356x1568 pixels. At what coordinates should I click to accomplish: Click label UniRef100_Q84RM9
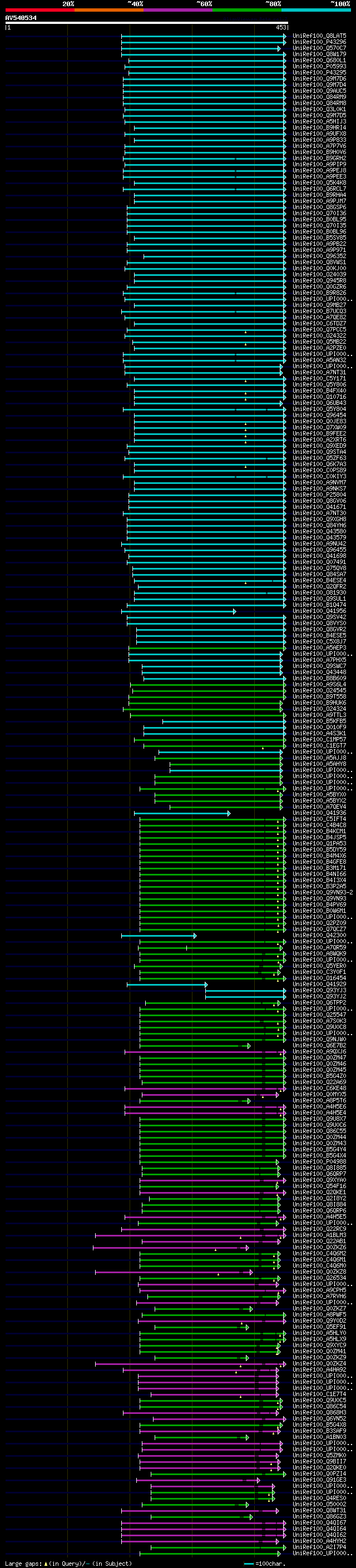click(x=319, y=97)
